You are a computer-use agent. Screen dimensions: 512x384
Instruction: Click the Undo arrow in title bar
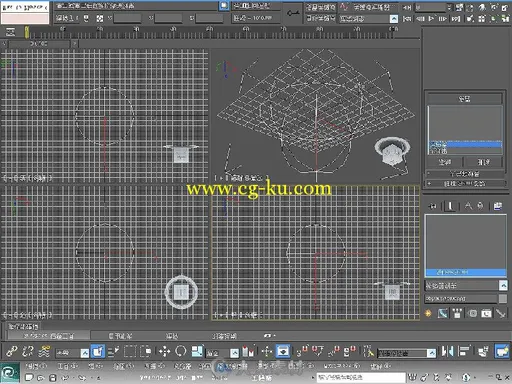(66, 378)
